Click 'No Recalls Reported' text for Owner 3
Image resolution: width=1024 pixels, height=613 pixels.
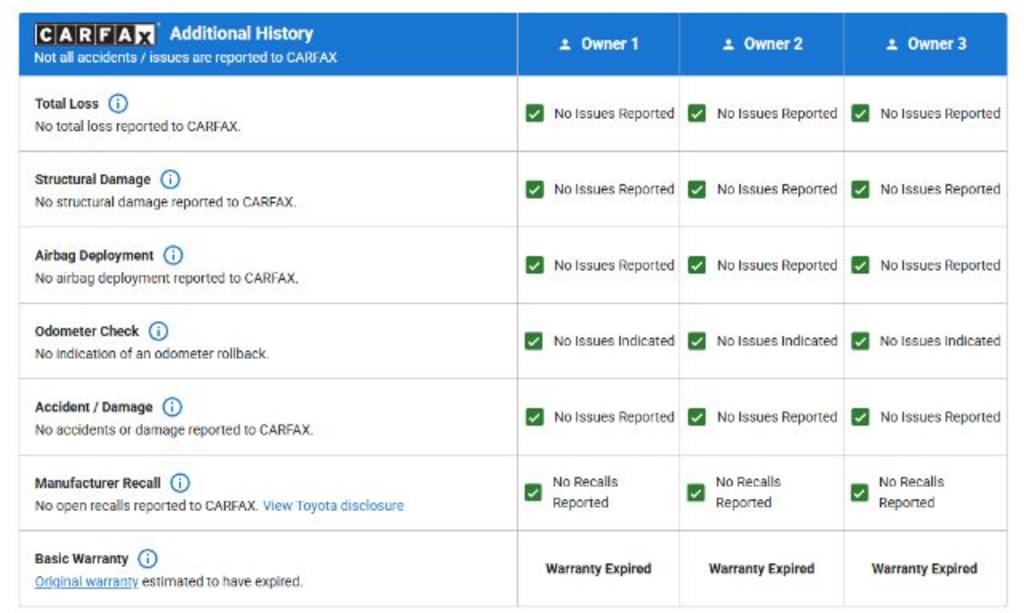pos(912,492)
